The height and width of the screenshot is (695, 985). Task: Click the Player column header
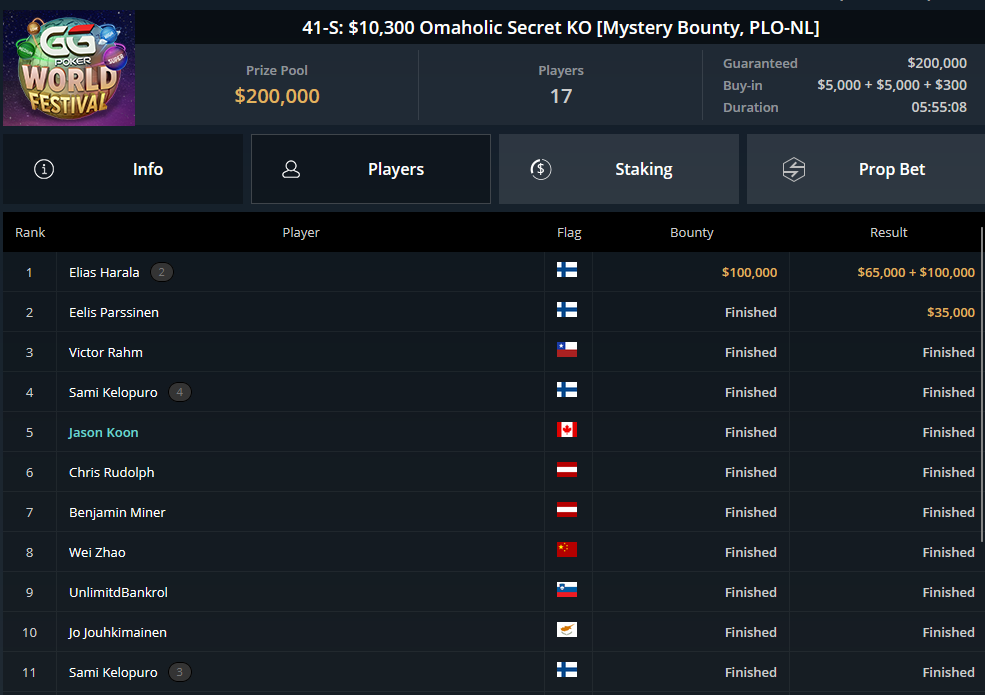[x=301, y=233]
